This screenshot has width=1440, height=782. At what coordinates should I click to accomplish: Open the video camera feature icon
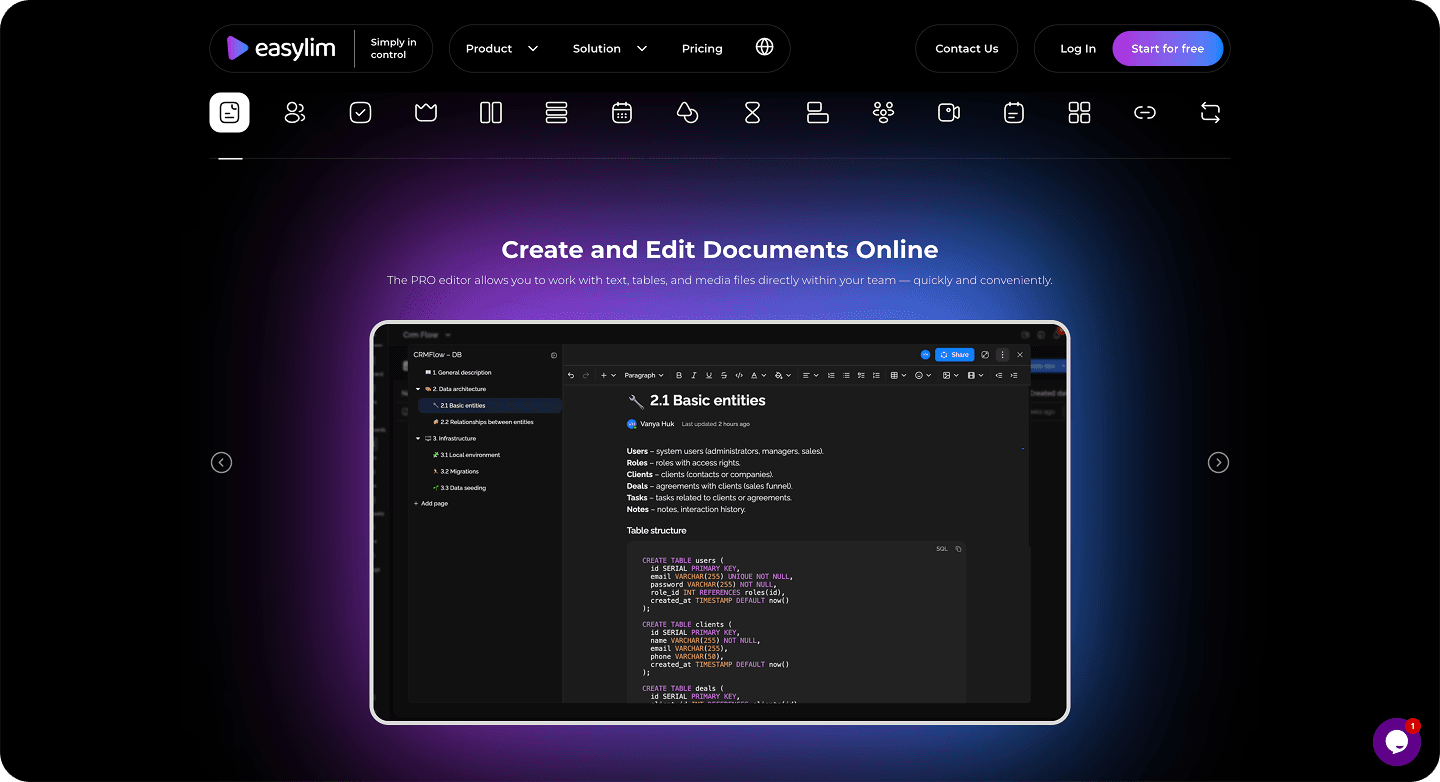[x=948, y=113]
